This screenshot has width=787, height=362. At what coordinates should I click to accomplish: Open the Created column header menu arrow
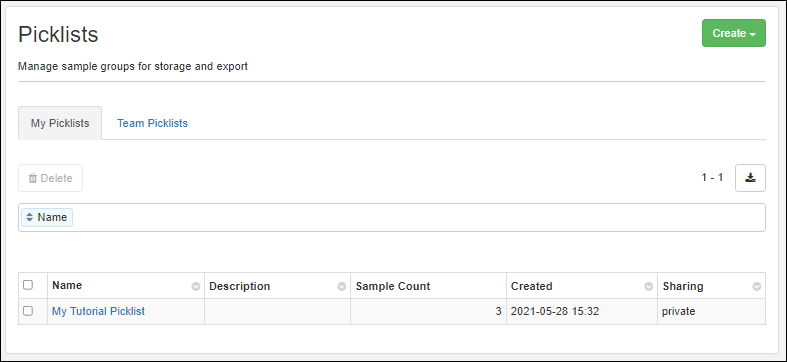pyautogui.click(x=649, y=286)
